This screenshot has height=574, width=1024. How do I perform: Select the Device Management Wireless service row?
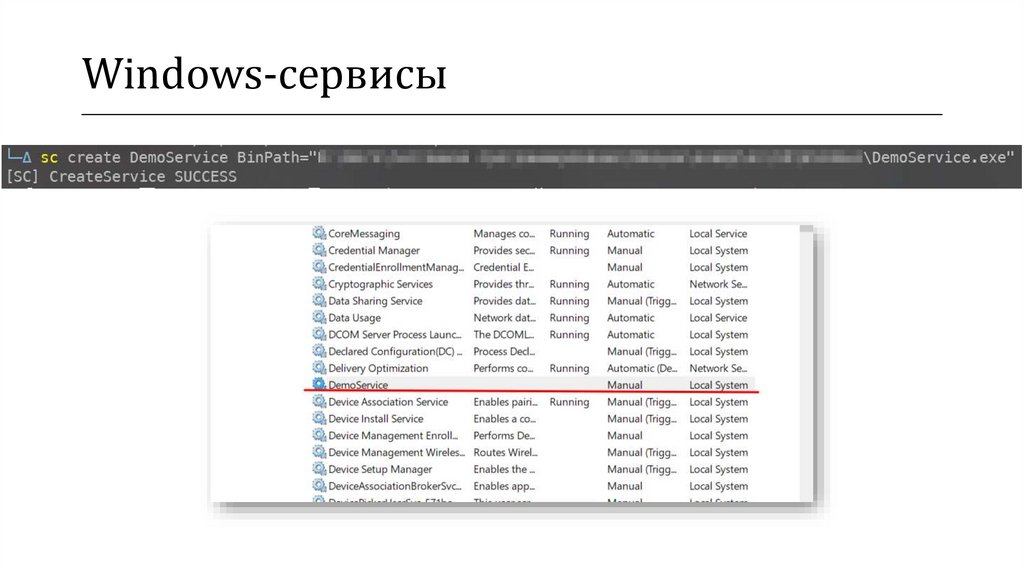click(396, 453)
